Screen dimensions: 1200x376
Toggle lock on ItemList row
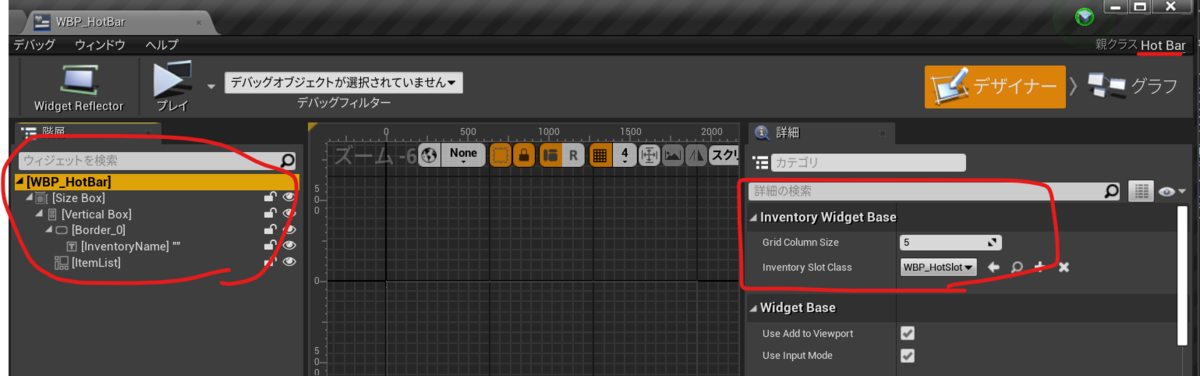270,262
